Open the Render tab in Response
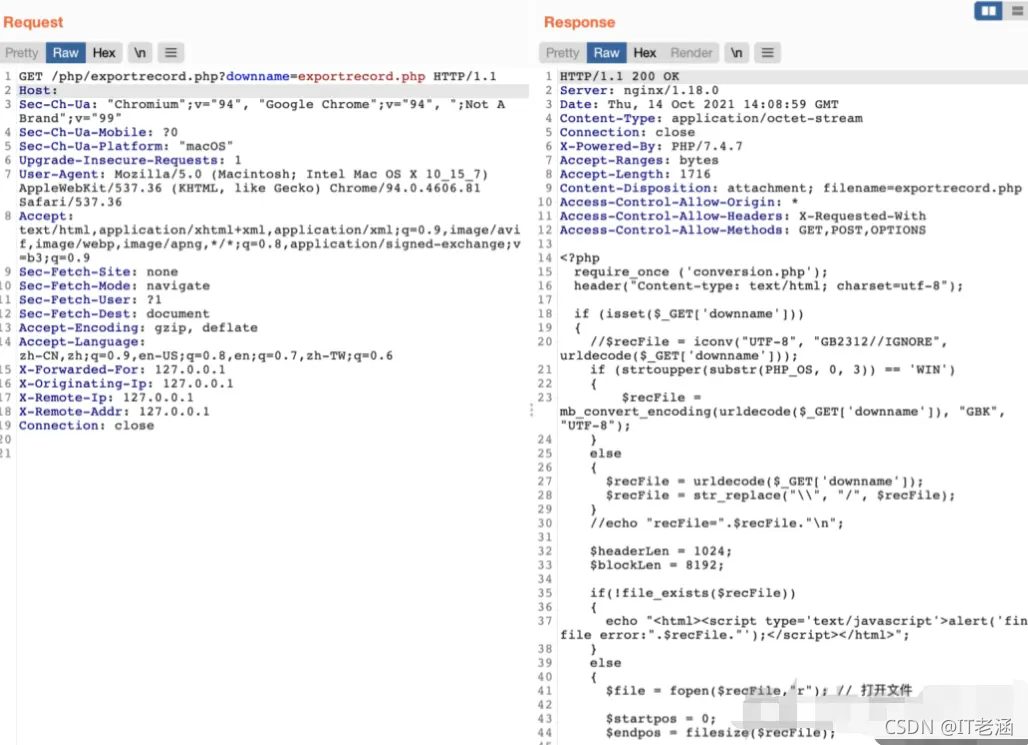 (691, 52)
